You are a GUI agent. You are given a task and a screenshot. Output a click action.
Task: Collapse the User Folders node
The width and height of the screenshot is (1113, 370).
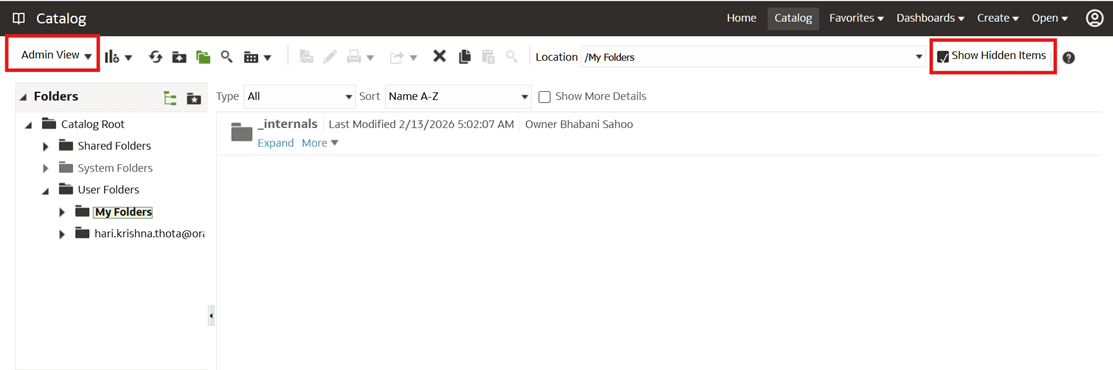click(46, 190)
